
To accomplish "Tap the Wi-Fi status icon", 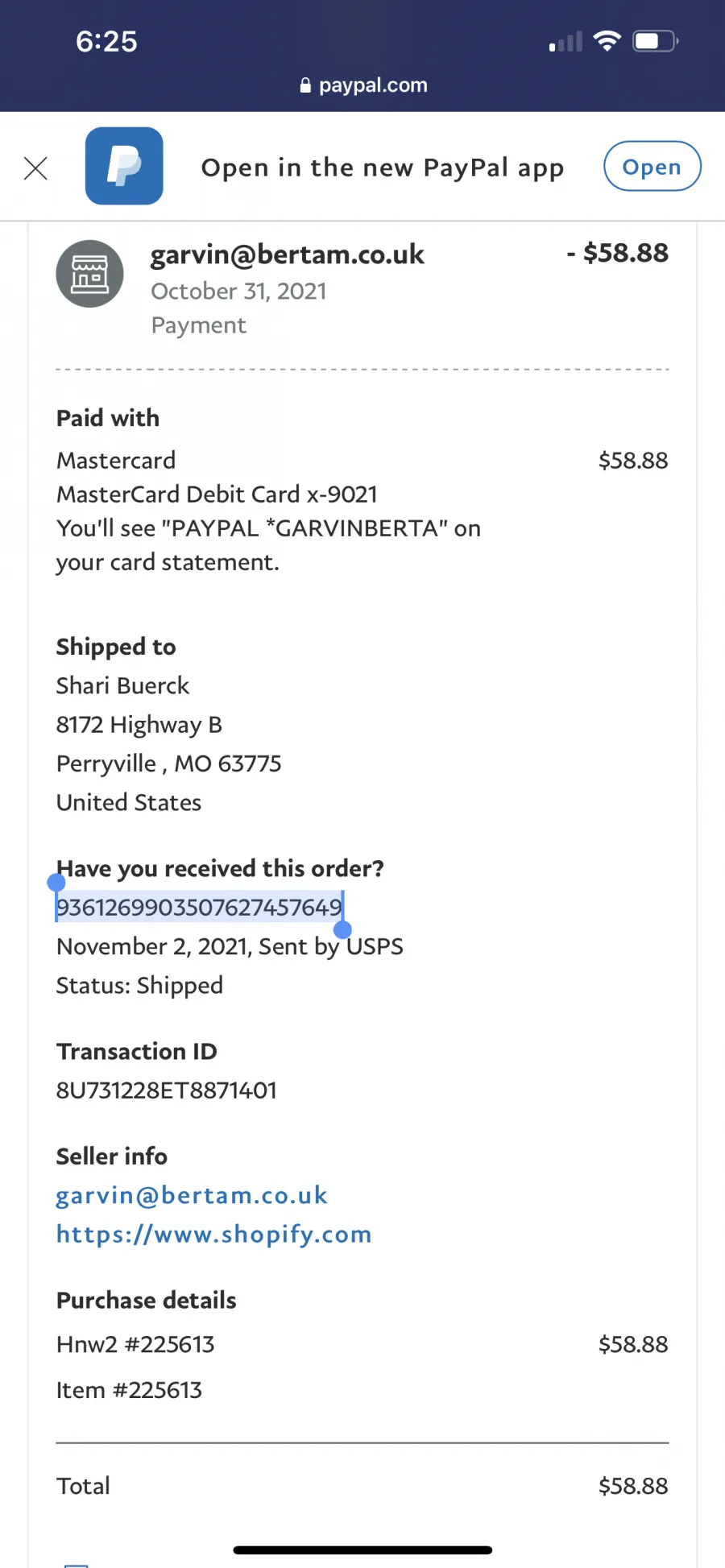I will pos(607,40).
